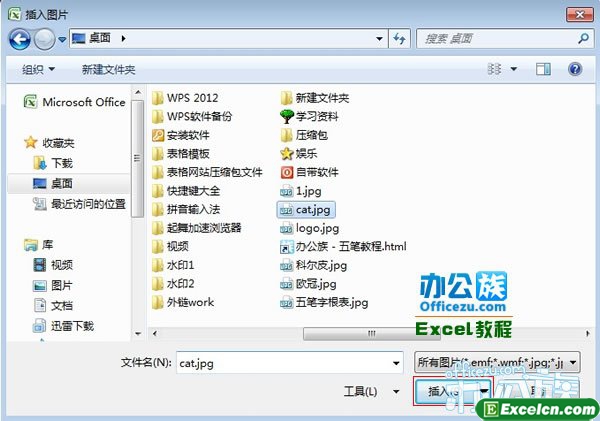Open the 组织 menu

pos(38,69)
